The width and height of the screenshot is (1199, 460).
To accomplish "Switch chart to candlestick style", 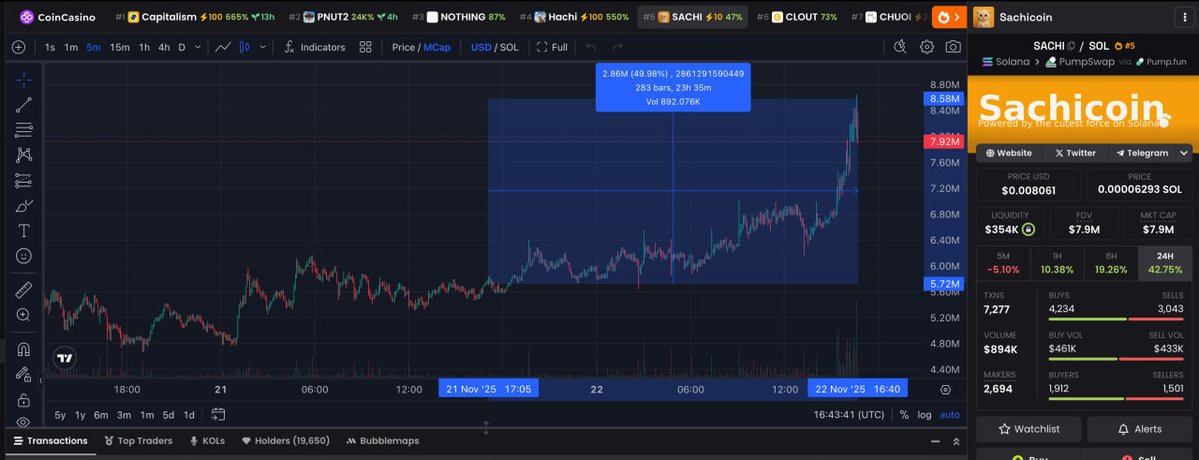I will coord(245,47).
